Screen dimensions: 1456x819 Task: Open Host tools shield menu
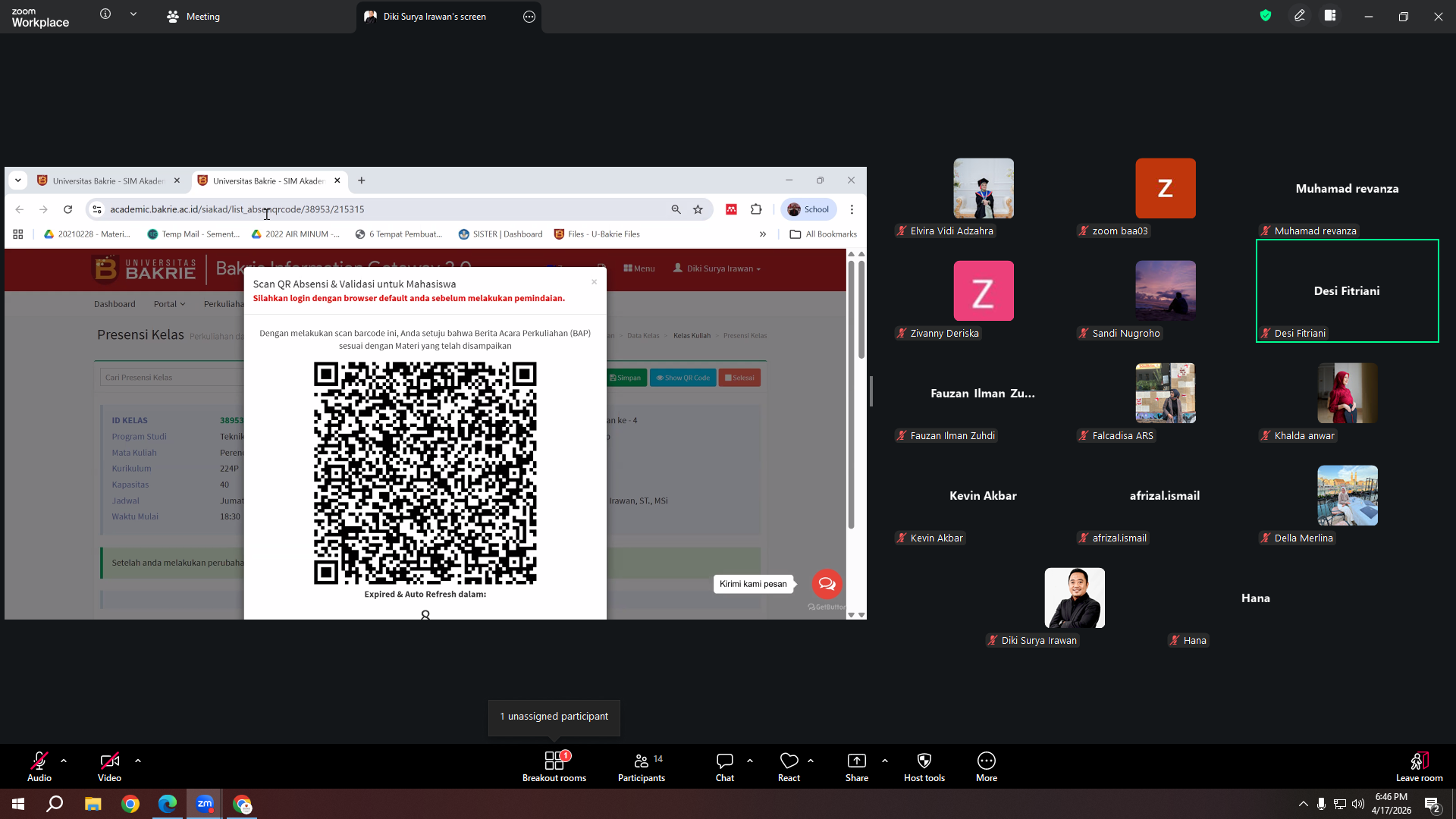pos(924,766)
